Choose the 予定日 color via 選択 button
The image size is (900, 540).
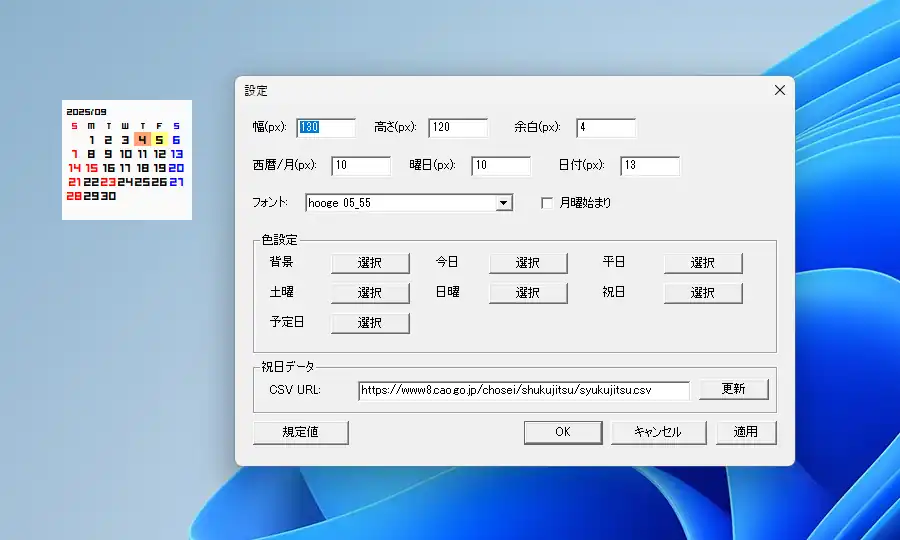click(370, 323)
